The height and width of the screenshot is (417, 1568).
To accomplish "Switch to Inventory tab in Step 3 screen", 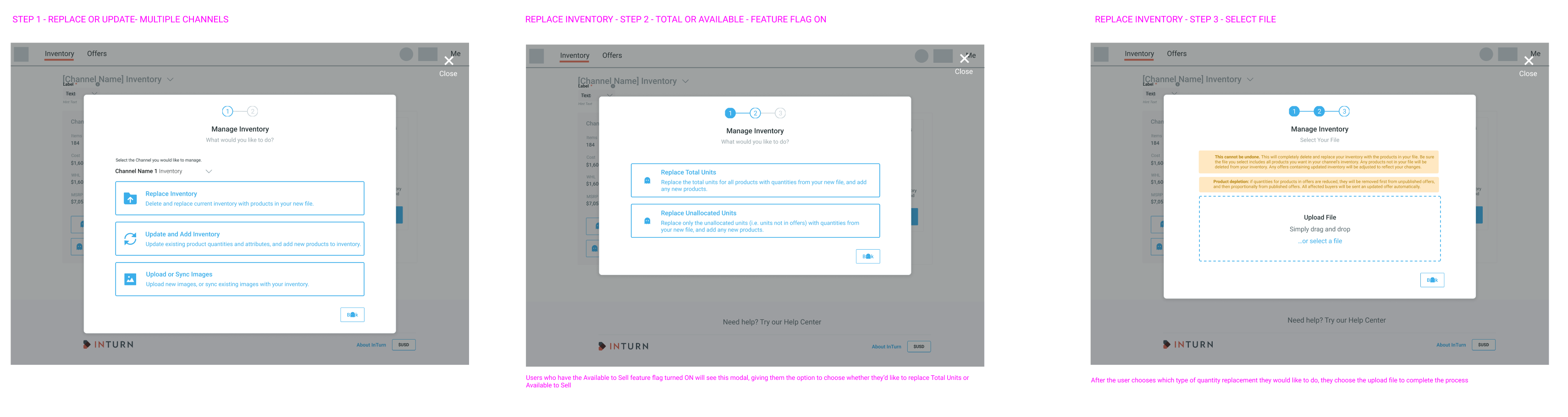I will coord(1139,54).
